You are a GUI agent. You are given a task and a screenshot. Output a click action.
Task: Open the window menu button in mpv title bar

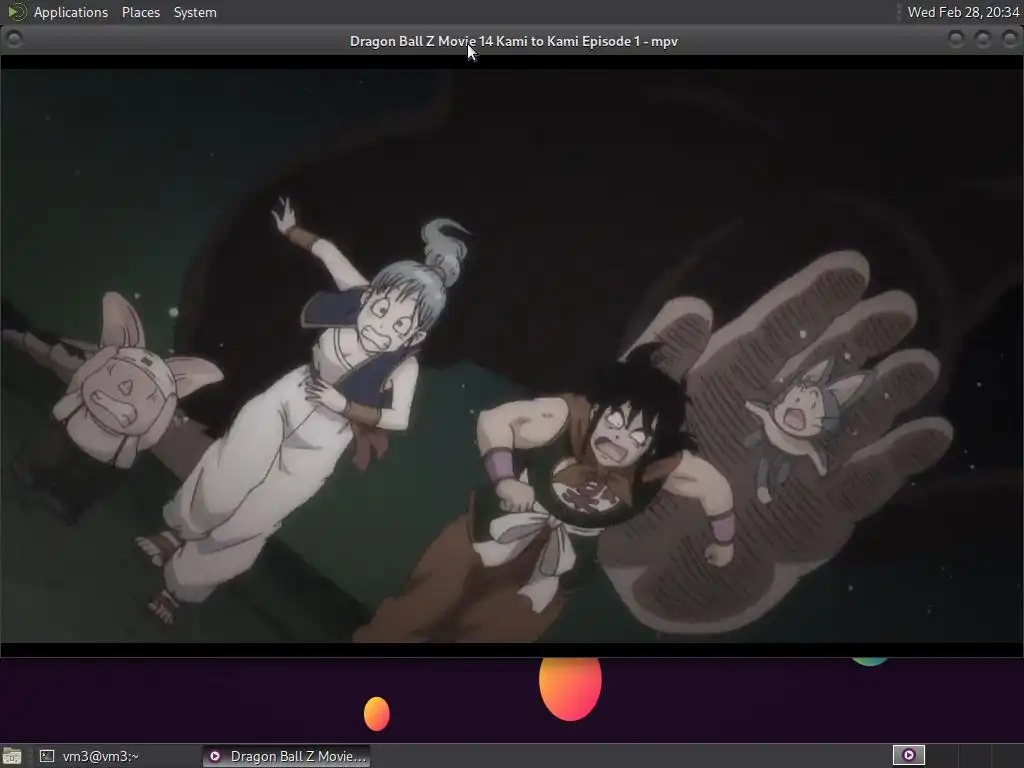(14, 40)
